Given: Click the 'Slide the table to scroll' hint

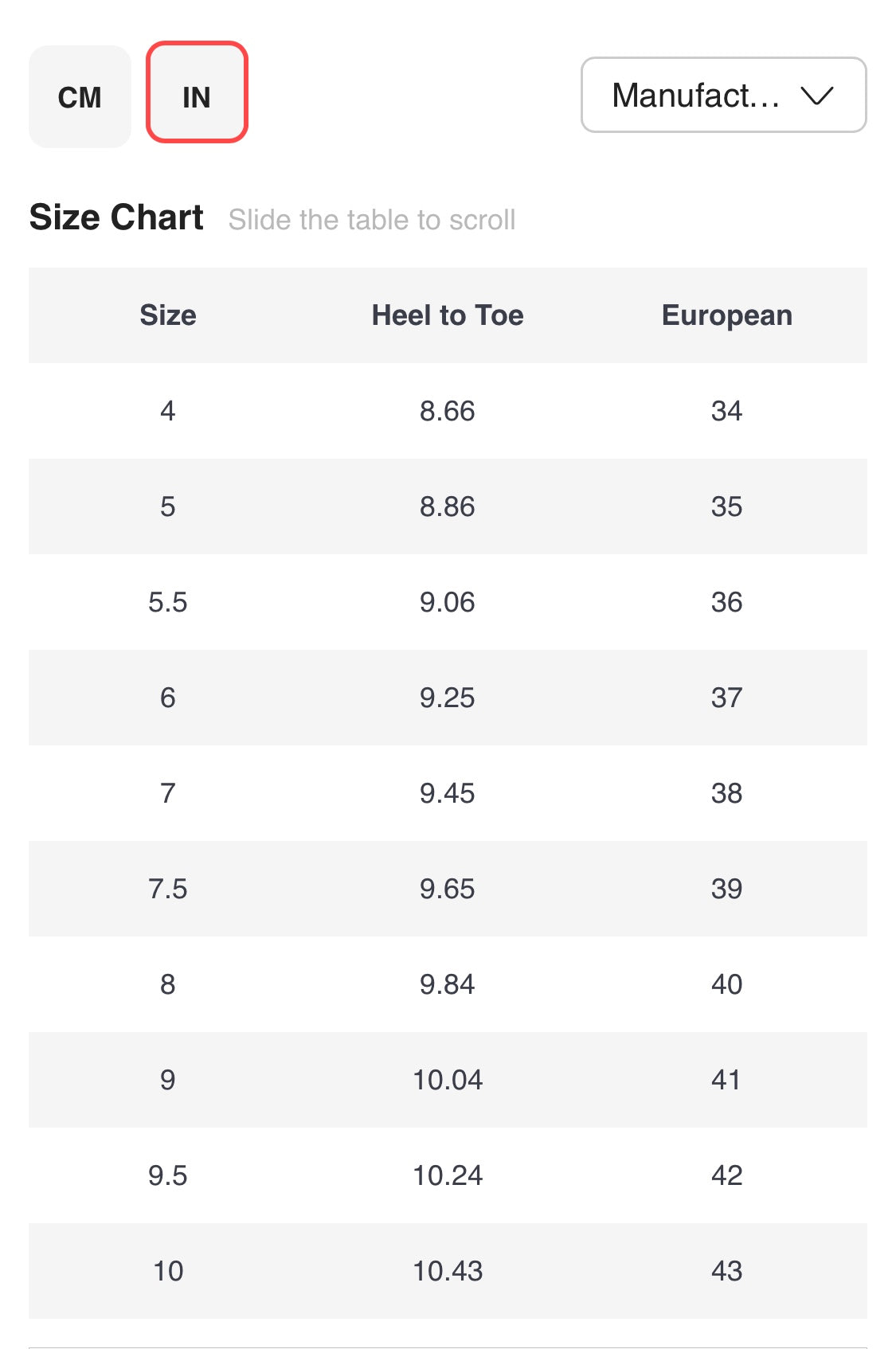Looking at the screenshot, I should pos(372,220).
